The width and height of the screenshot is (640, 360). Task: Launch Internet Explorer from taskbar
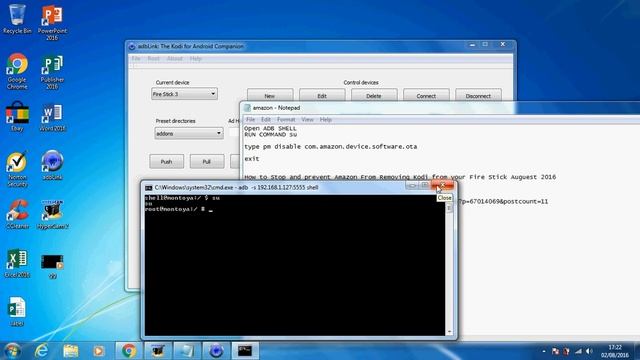(42, 351)
